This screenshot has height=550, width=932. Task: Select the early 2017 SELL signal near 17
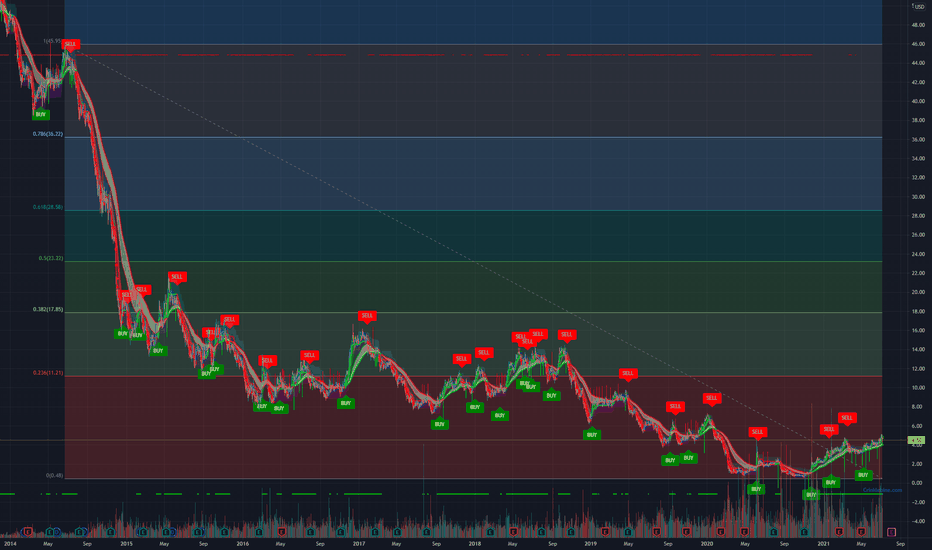coord(367,316)
